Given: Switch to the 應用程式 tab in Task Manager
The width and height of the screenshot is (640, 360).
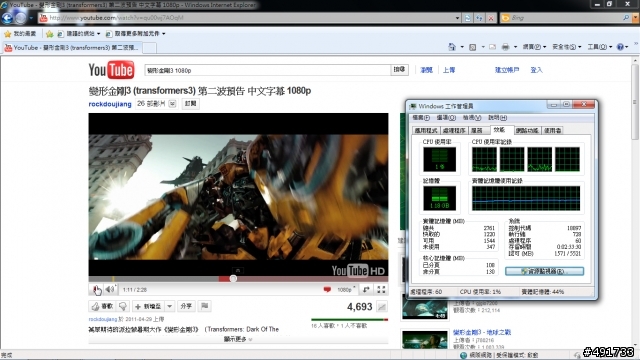Looking at the screenshot, I should 426,131.
